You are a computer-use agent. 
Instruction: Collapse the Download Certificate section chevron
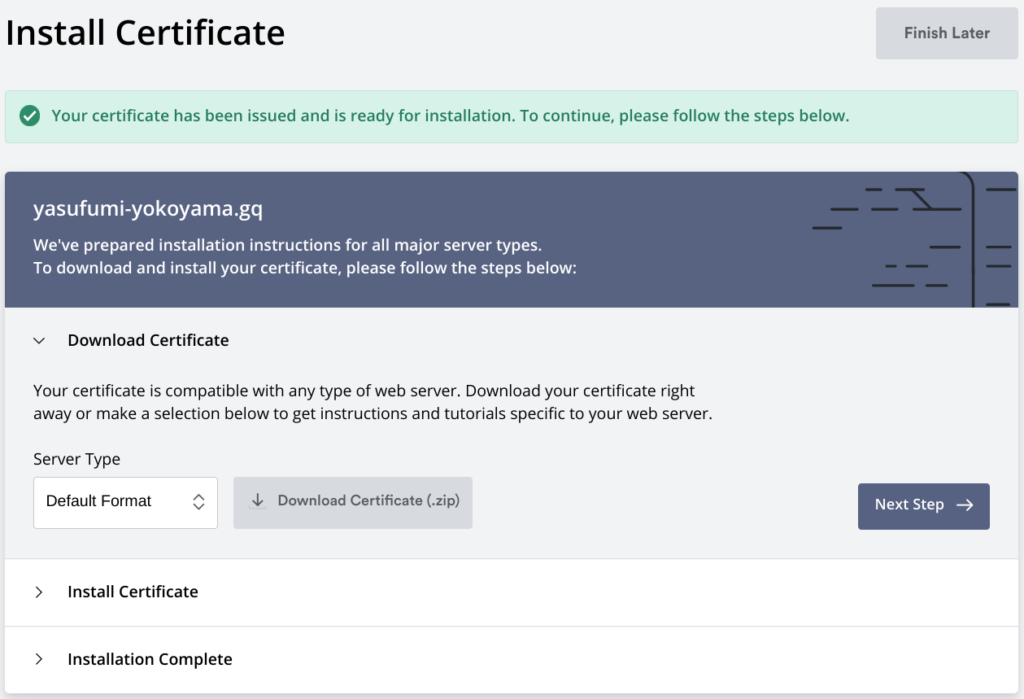pos(39,340)
